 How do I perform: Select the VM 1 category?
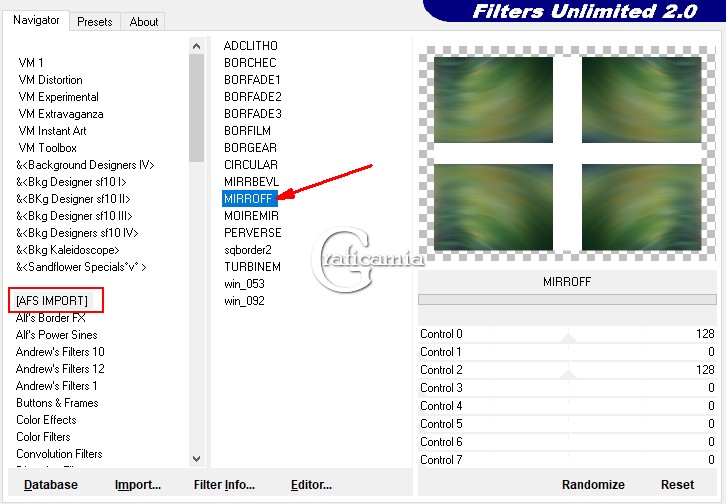(x=31, y=63)
